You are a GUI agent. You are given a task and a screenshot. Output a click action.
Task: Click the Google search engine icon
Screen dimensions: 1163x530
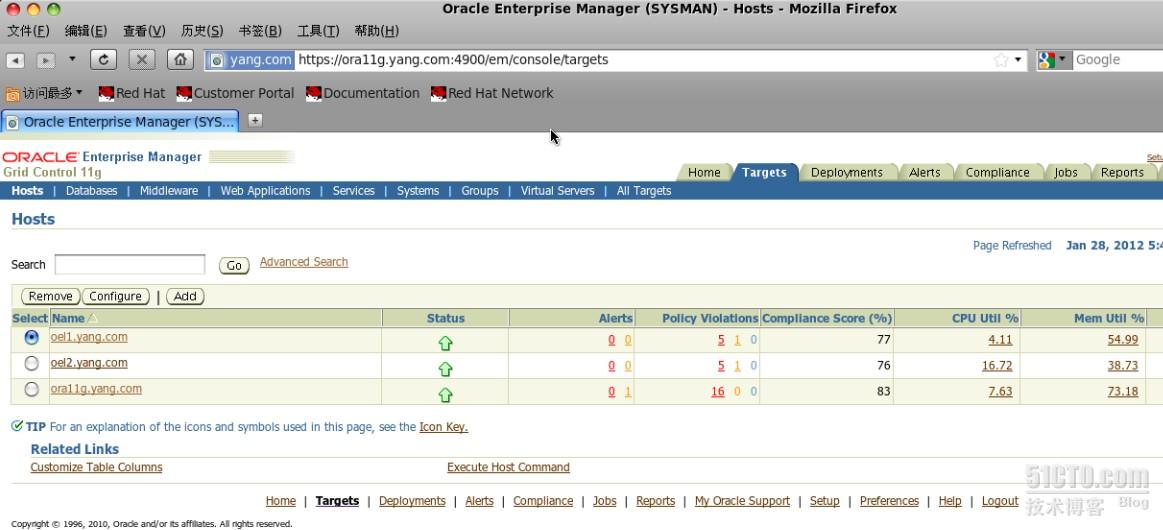tap(1047, 60)
